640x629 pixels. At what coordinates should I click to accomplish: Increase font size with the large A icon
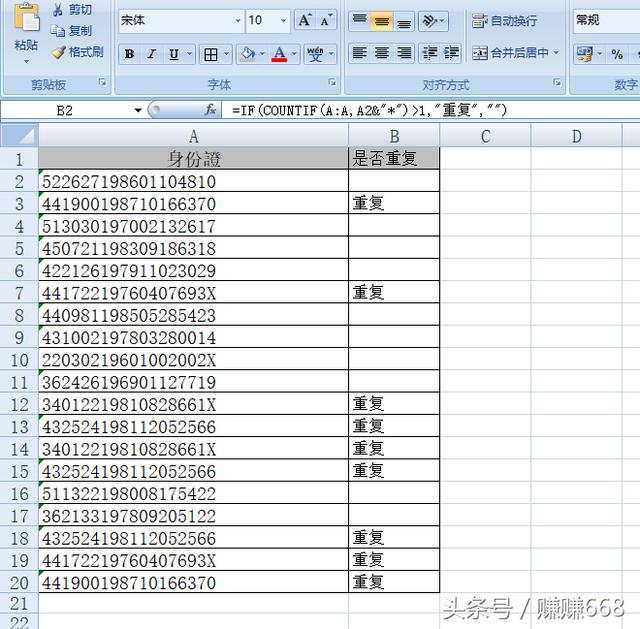[x=304, y=20]
